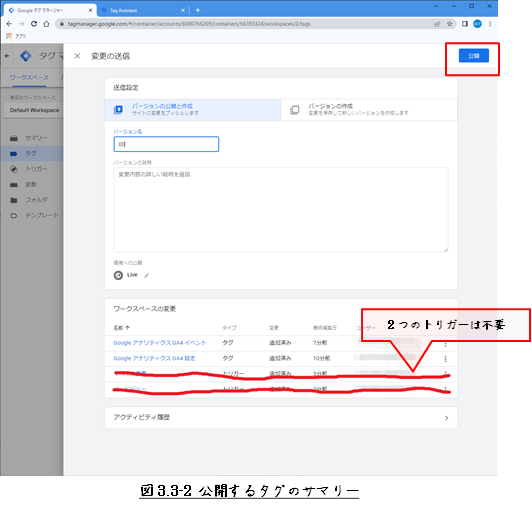Toggle the browser side panel
532x523 pixels.
click(465, 24)
